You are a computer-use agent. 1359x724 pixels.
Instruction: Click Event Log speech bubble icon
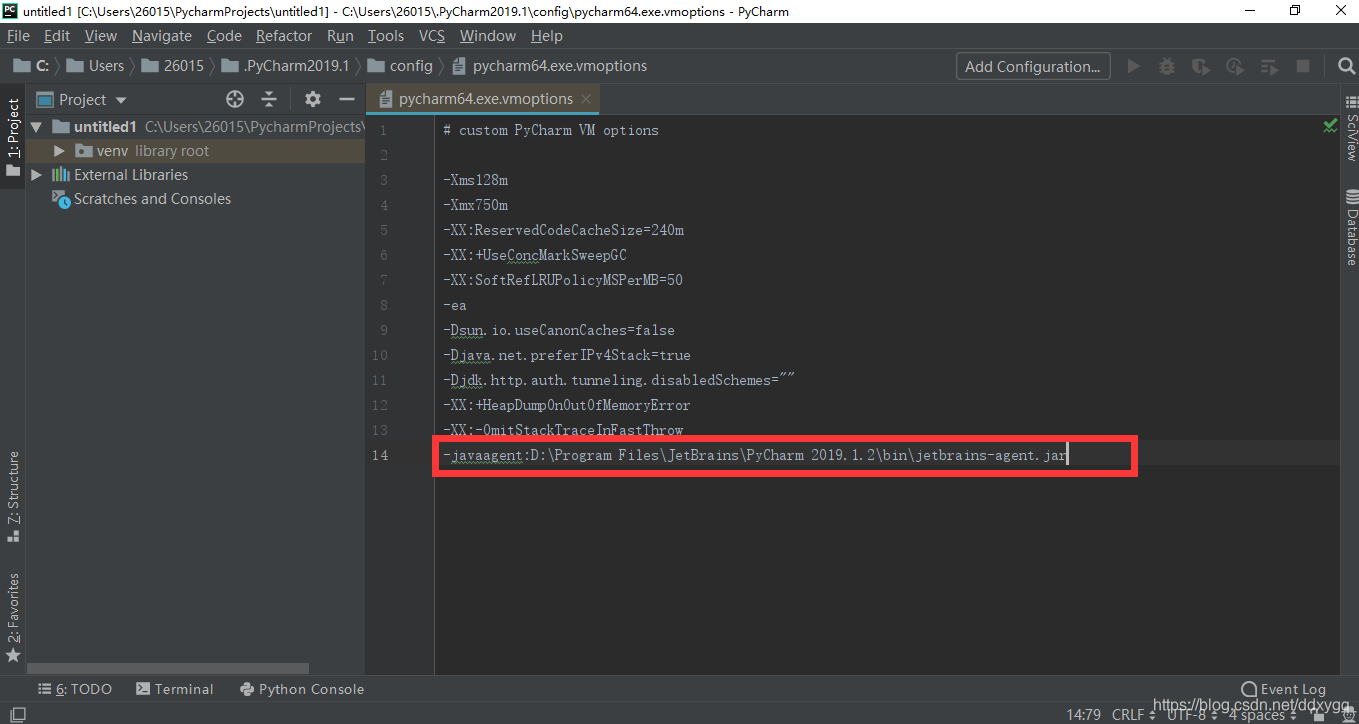[1249, 689]
